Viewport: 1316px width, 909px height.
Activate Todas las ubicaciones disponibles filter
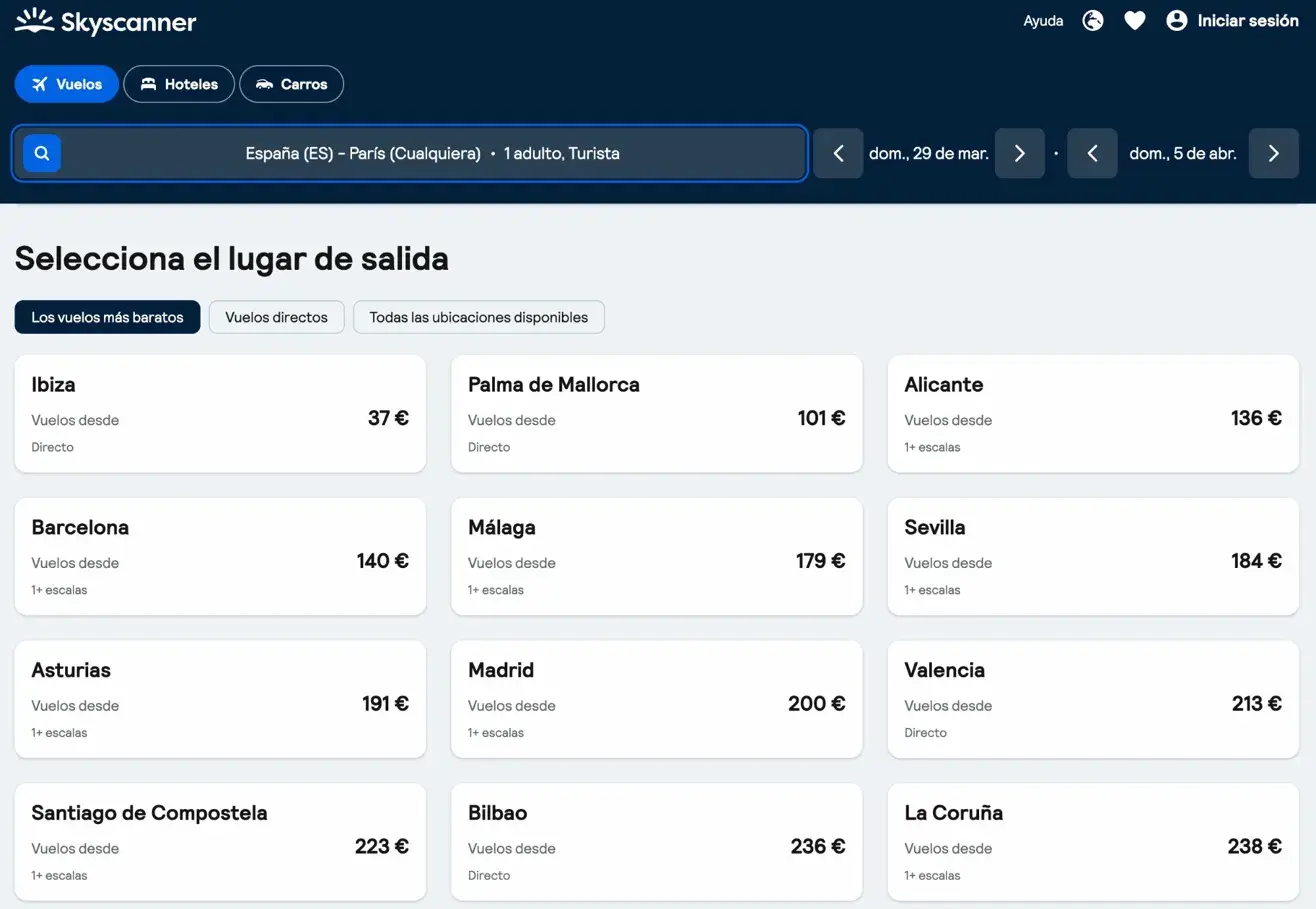point(478,317)
